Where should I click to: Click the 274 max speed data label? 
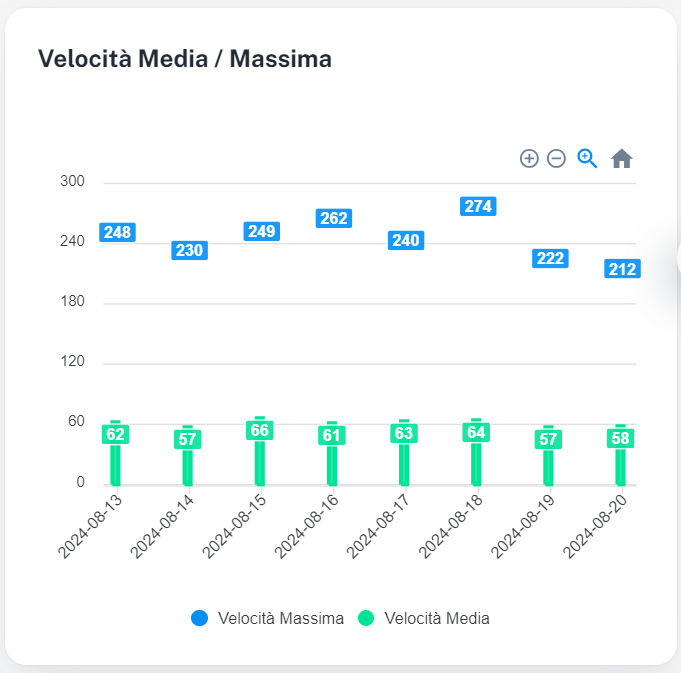tap(478, 206)
